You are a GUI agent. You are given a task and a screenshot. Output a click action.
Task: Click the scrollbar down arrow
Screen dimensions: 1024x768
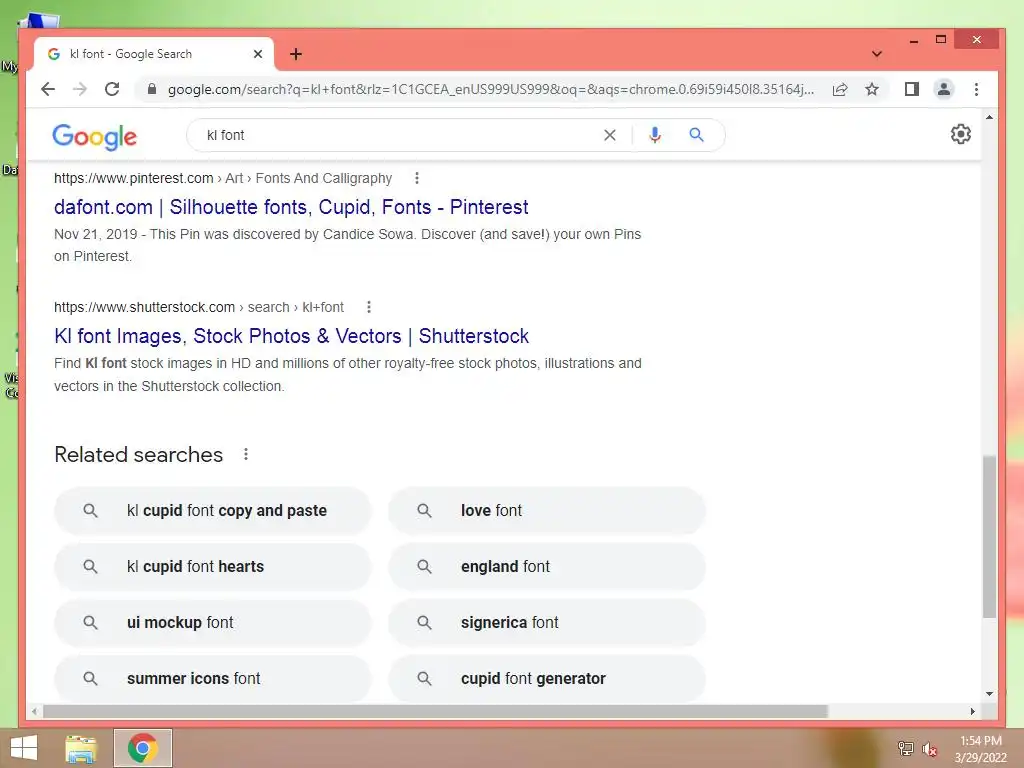(989, 694)
